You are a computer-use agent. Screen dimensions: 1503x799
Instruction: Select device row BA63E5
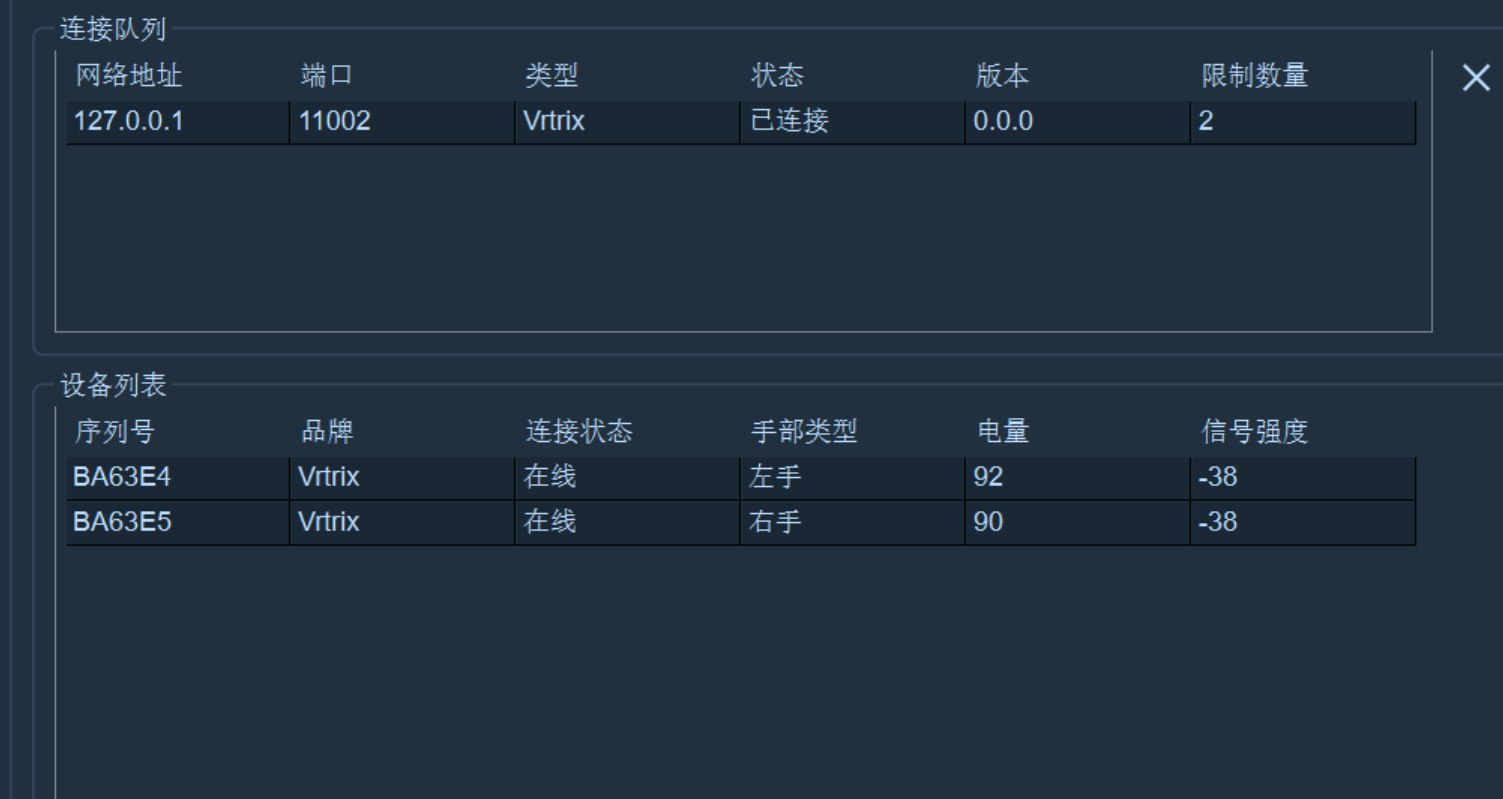(x=741, y=522)
